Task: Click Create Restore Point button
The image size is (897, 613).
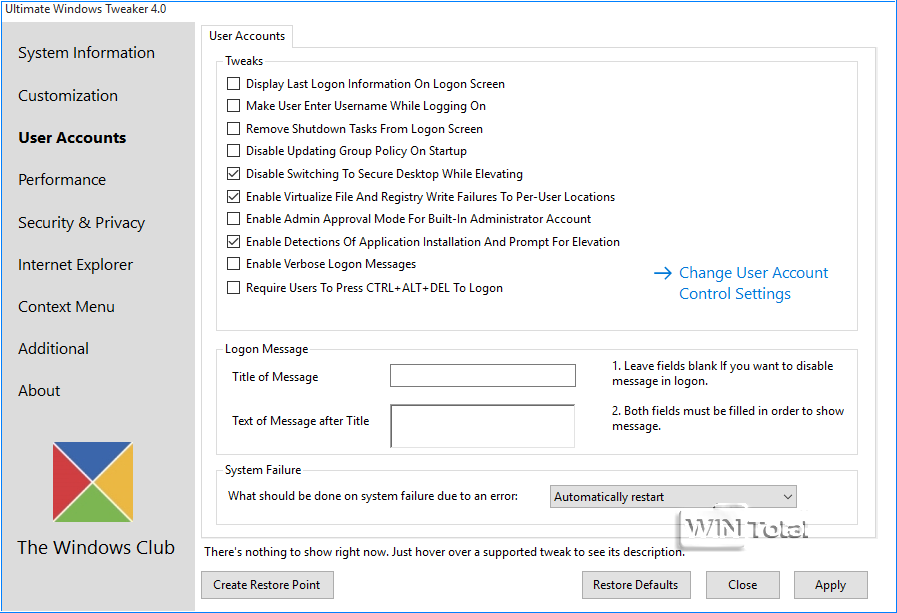Action: tap(267, 585)
